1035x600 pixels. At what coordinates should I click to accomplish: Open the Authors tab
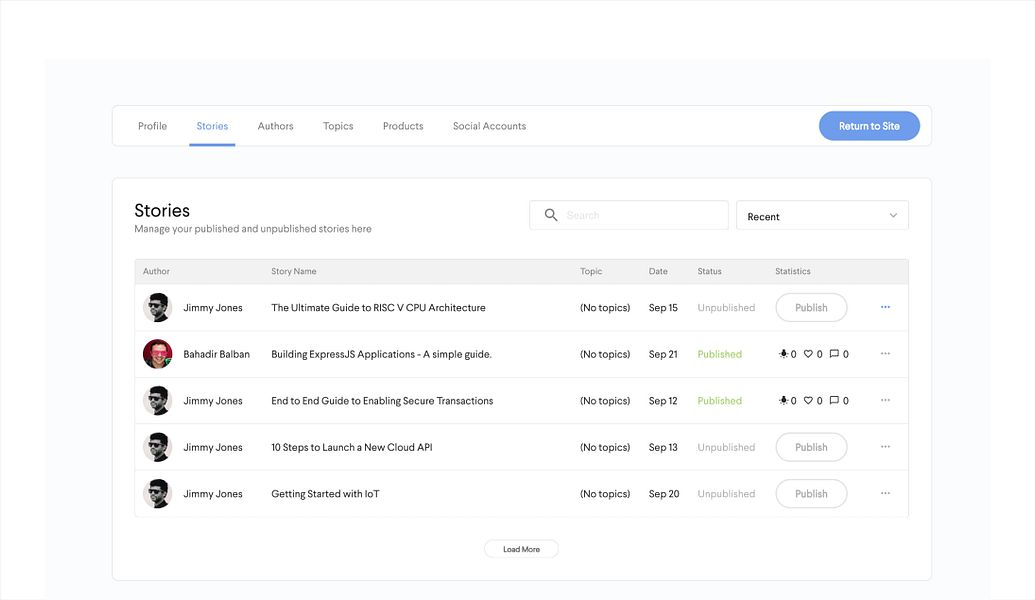[275, 126]
